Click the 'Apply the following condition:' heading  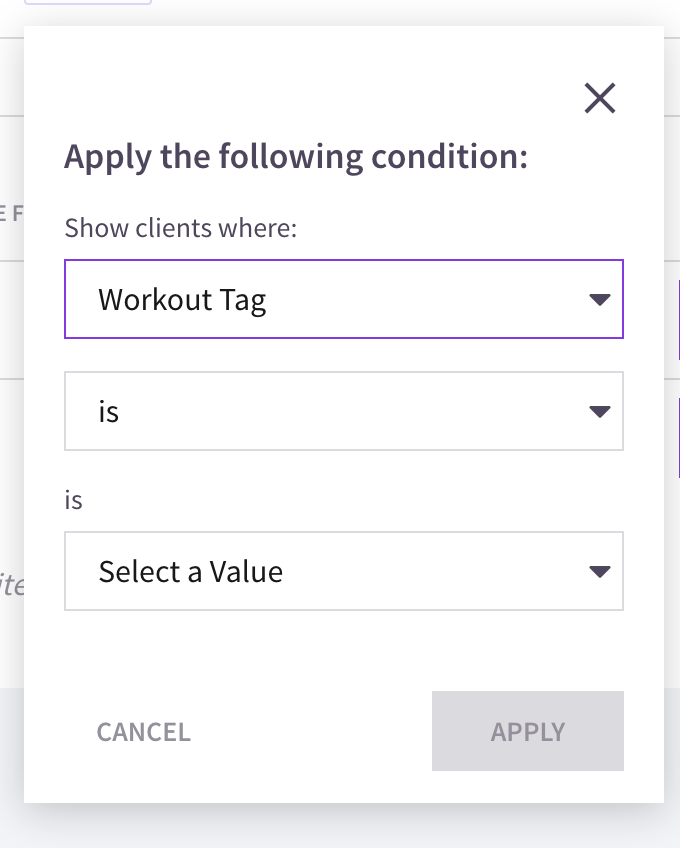click(298, 156)
